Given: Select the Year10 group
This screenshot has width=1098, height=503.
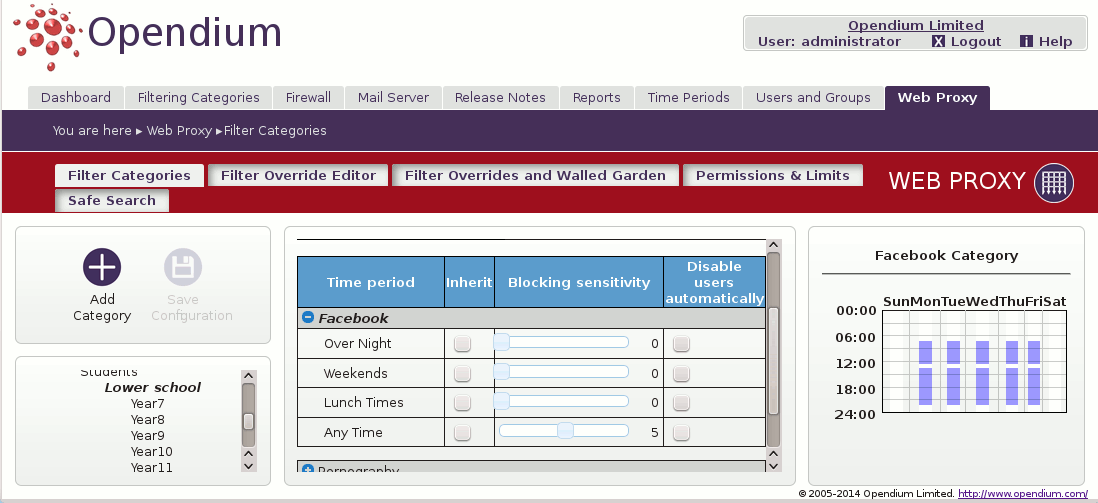Looking at the screenshot, I should click(151, 452).
